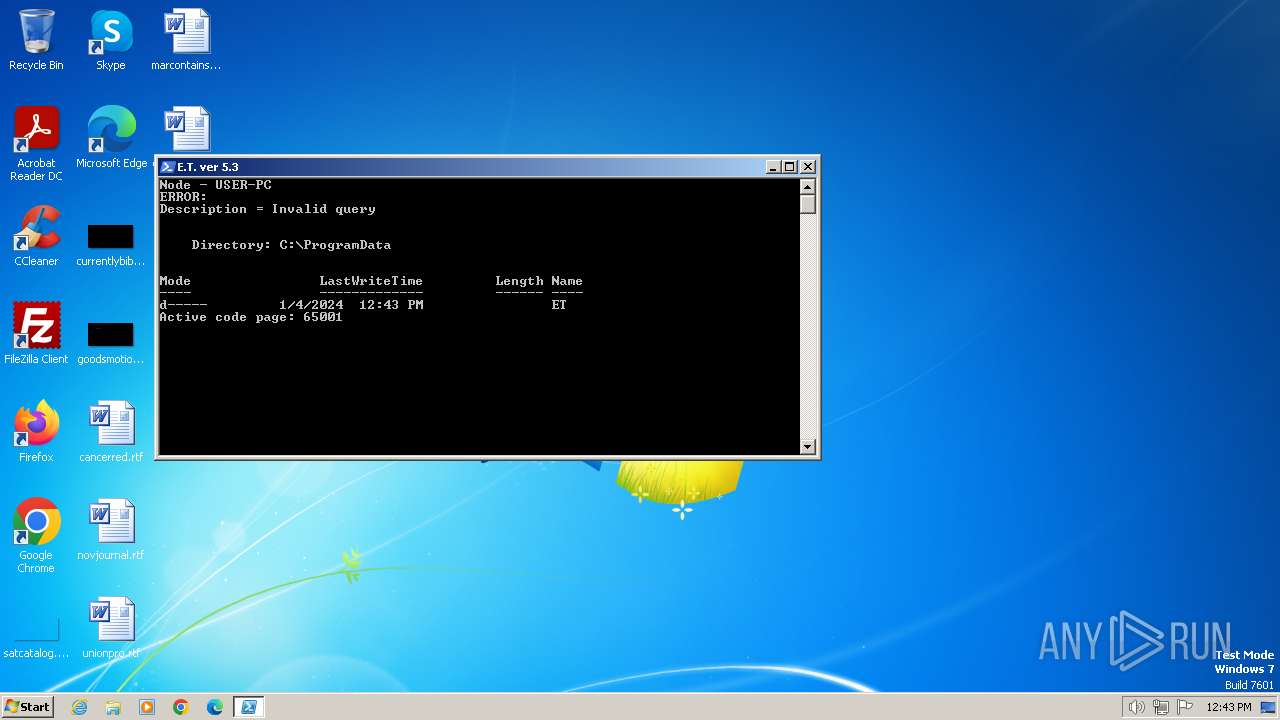Launch Google Chrome desktop shortcut
The height and width of the screenshot is (720, 1280).
coord(36,536)
